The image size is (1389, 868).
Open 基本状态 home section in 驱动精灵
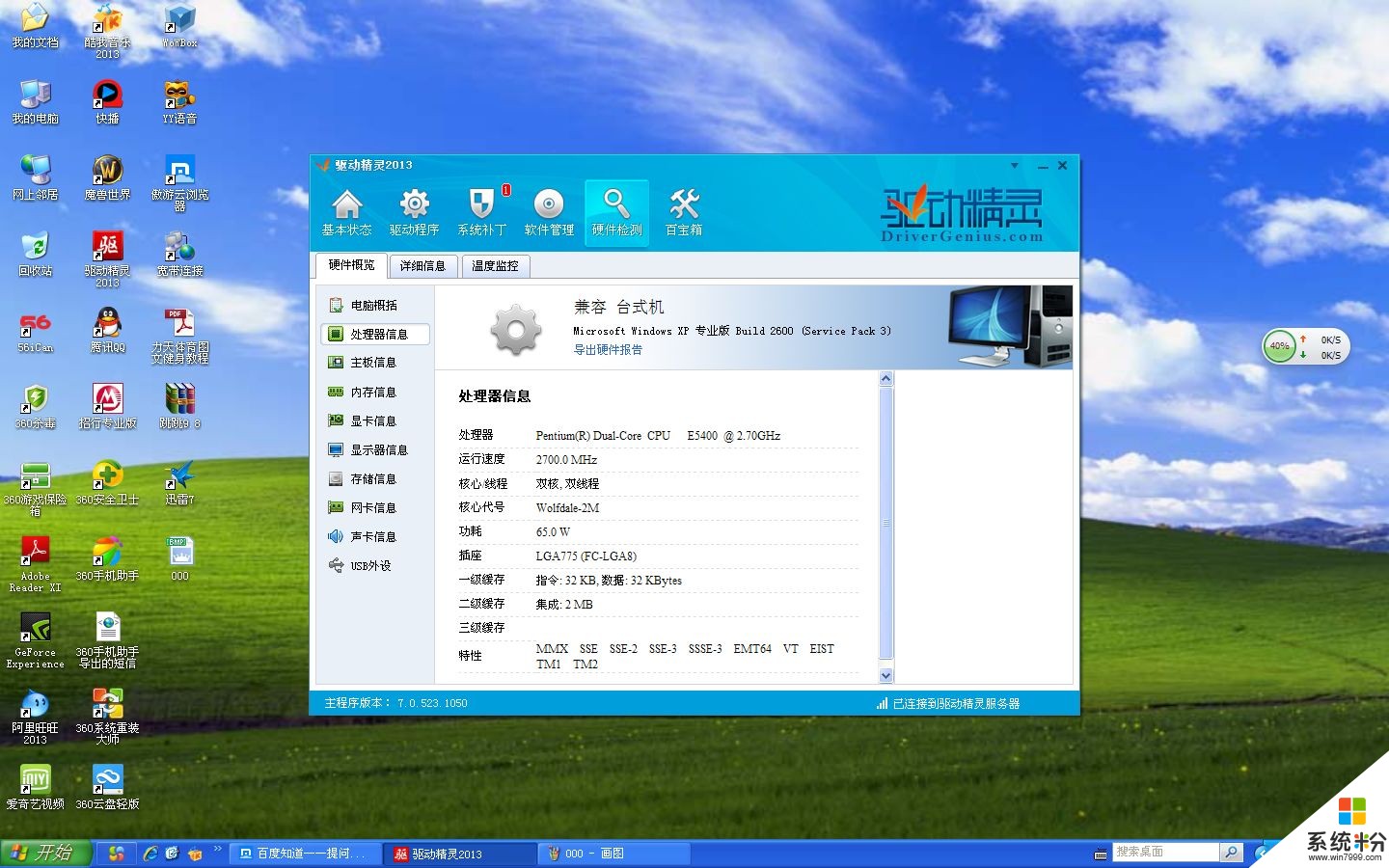pos(346,212)
